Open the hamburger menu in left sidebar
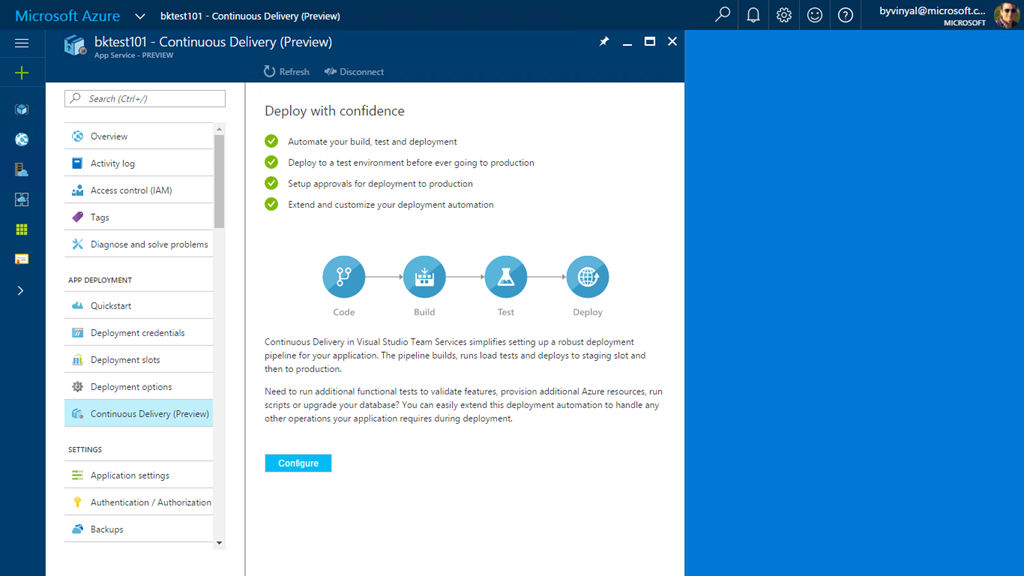The image size is (1024, 576). 22,43
